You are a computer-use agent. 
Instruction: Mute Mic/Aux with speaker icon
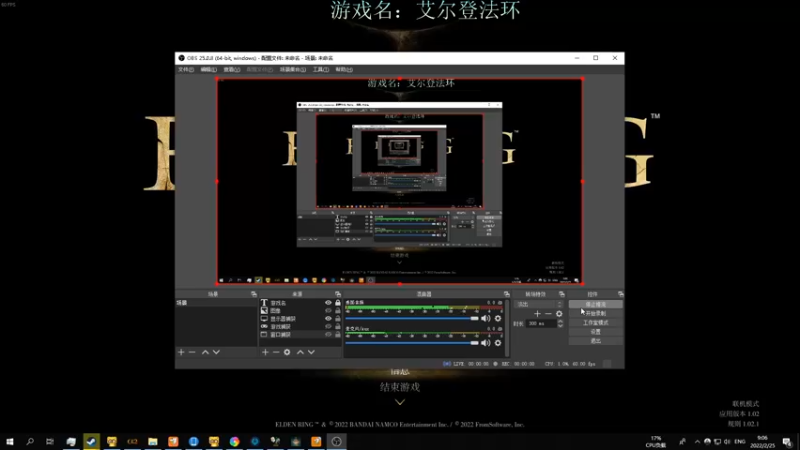click(486, 343)
